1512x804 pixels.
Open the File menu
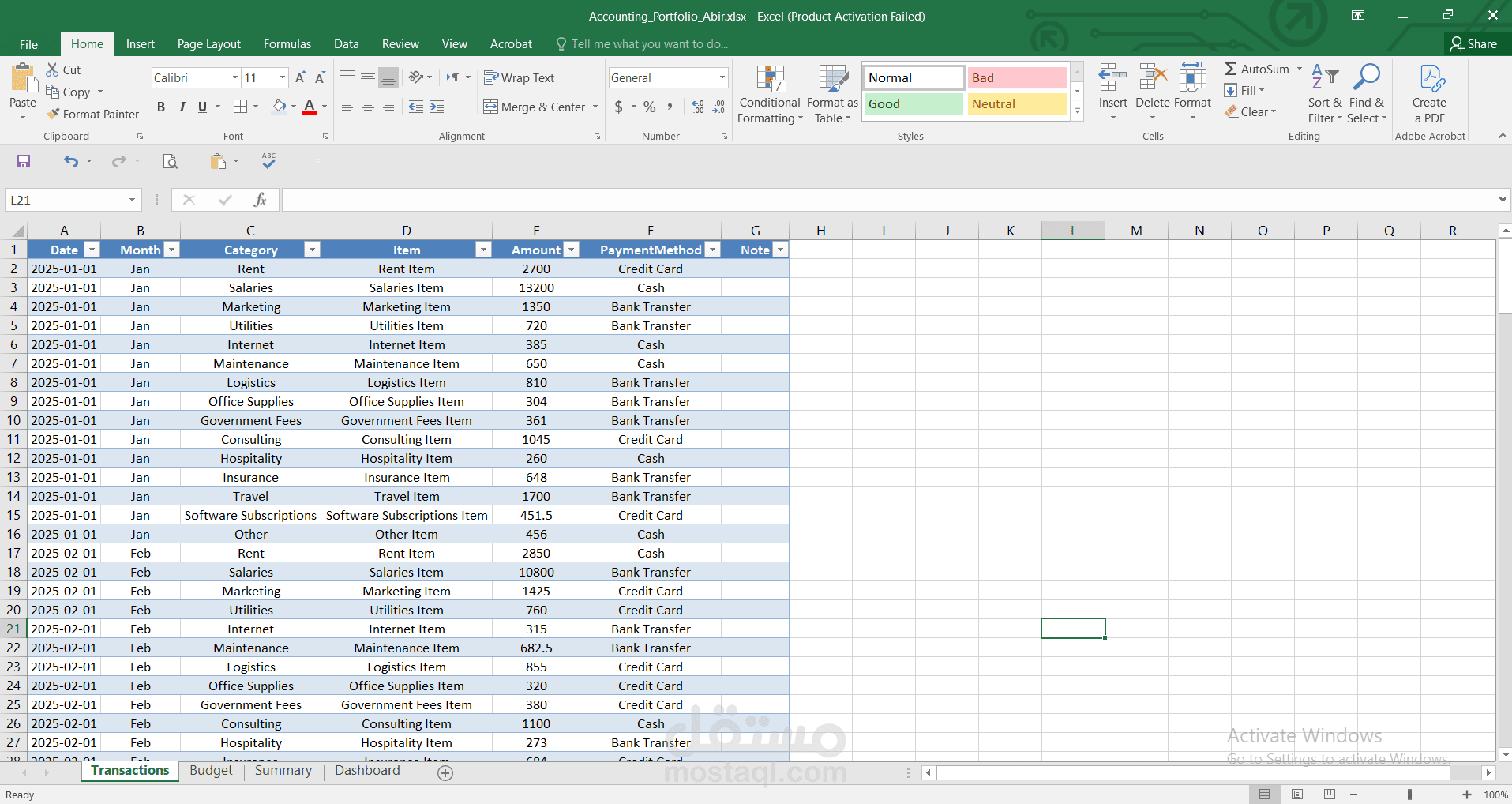[x=28, y=44]
